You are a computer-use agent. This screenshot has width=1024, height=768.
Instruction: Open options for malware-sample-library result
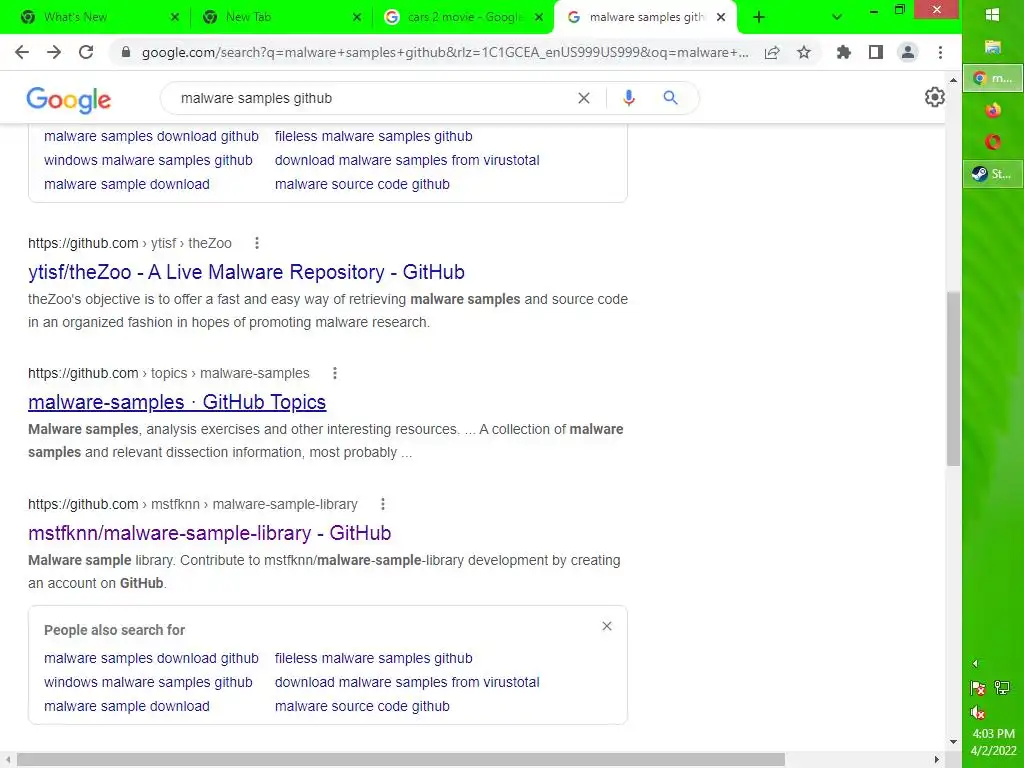[x=383, y=504]
